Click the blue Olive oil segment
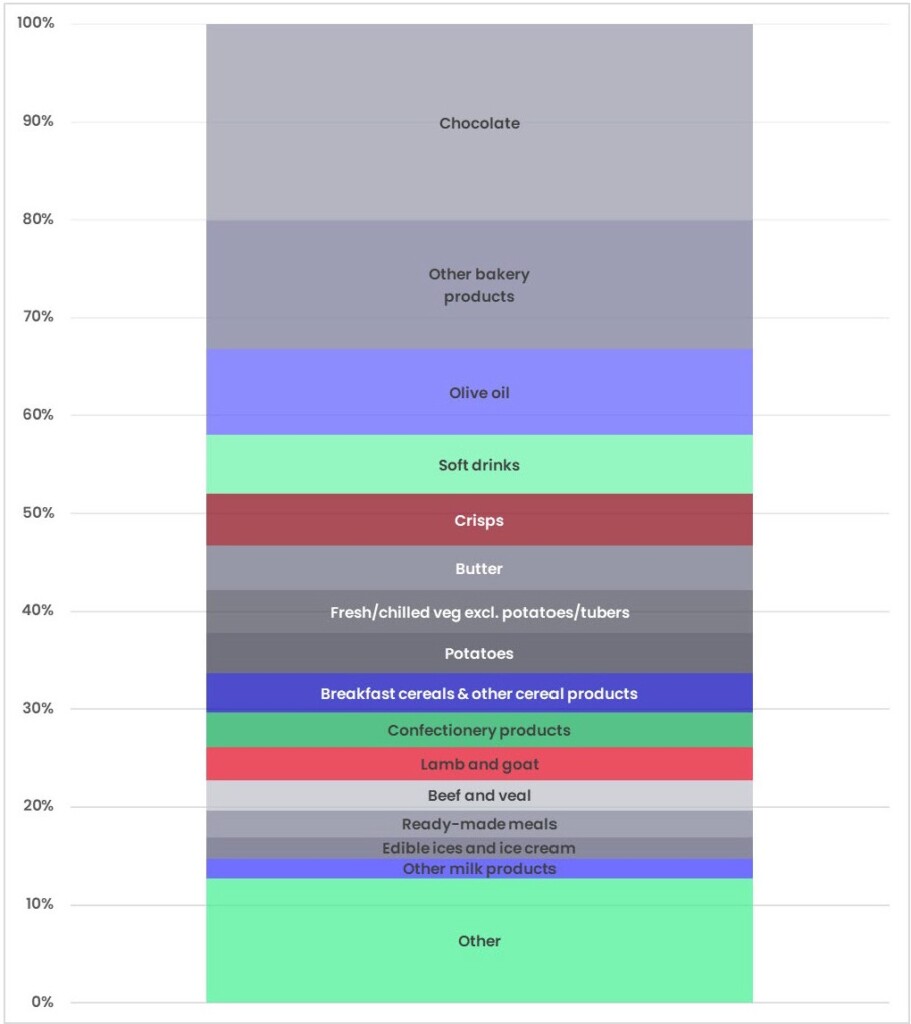The image size is (911, 1024). click(x=479, y=393)
